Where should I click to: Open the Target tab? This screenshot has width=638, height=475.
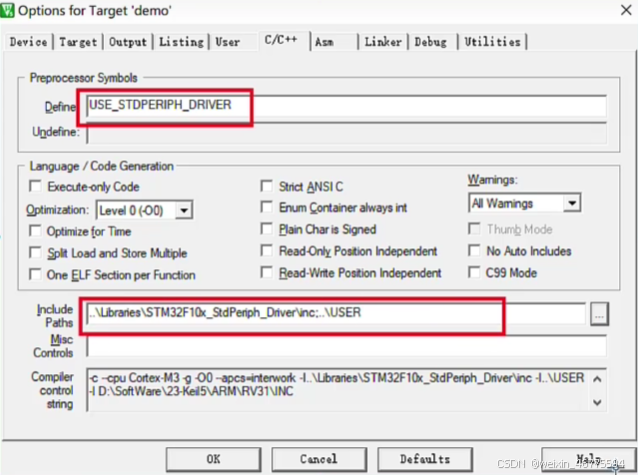click(78, 42)
